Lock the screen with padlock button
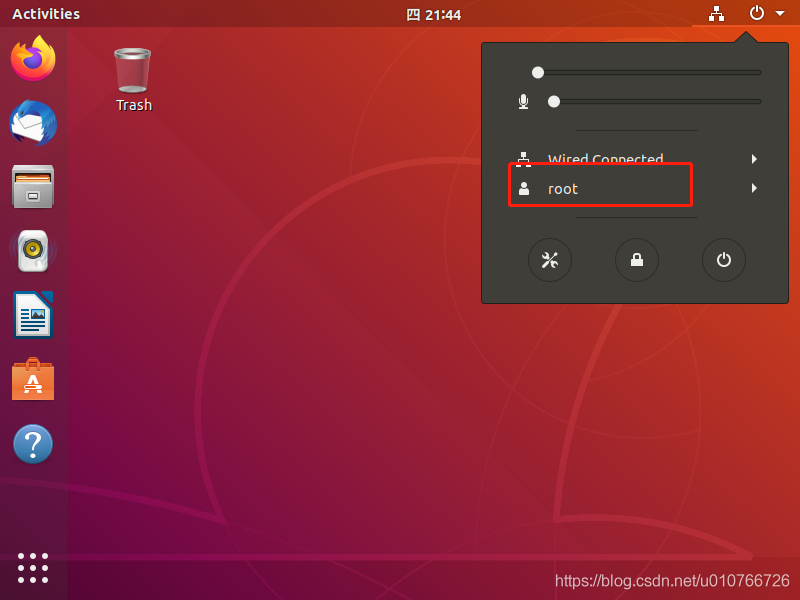 coord(637,260)
